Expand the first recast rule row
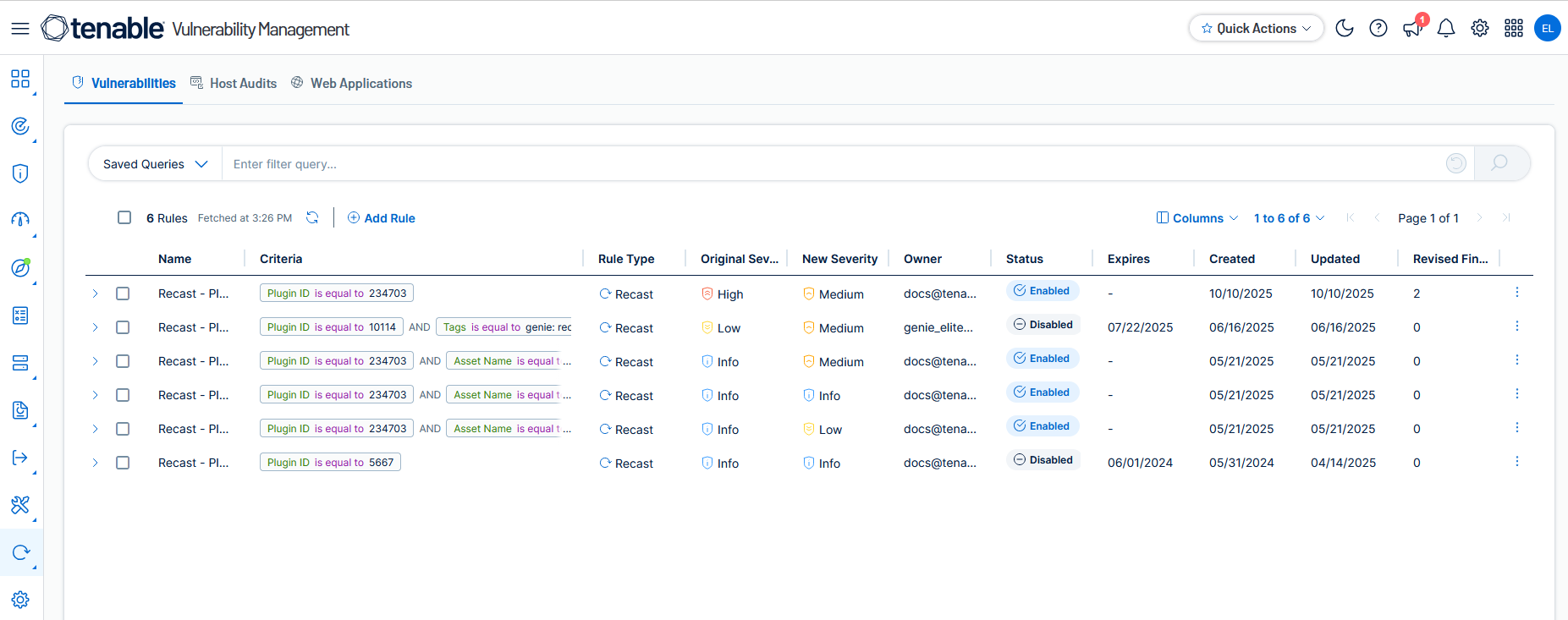 coord(95,294)
